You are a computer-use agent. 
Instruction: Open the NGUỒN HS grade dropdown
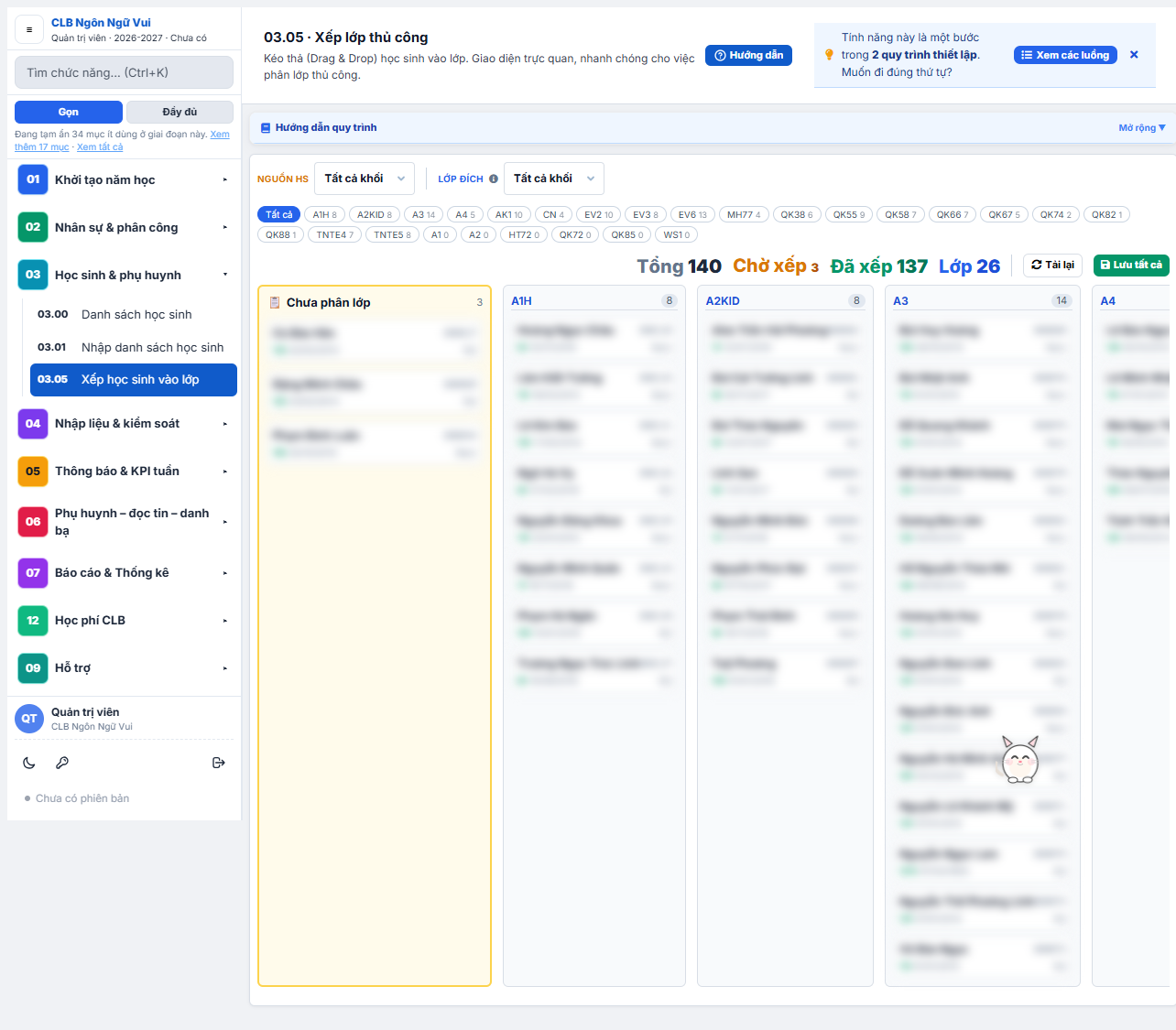click(x=365, y=179)
